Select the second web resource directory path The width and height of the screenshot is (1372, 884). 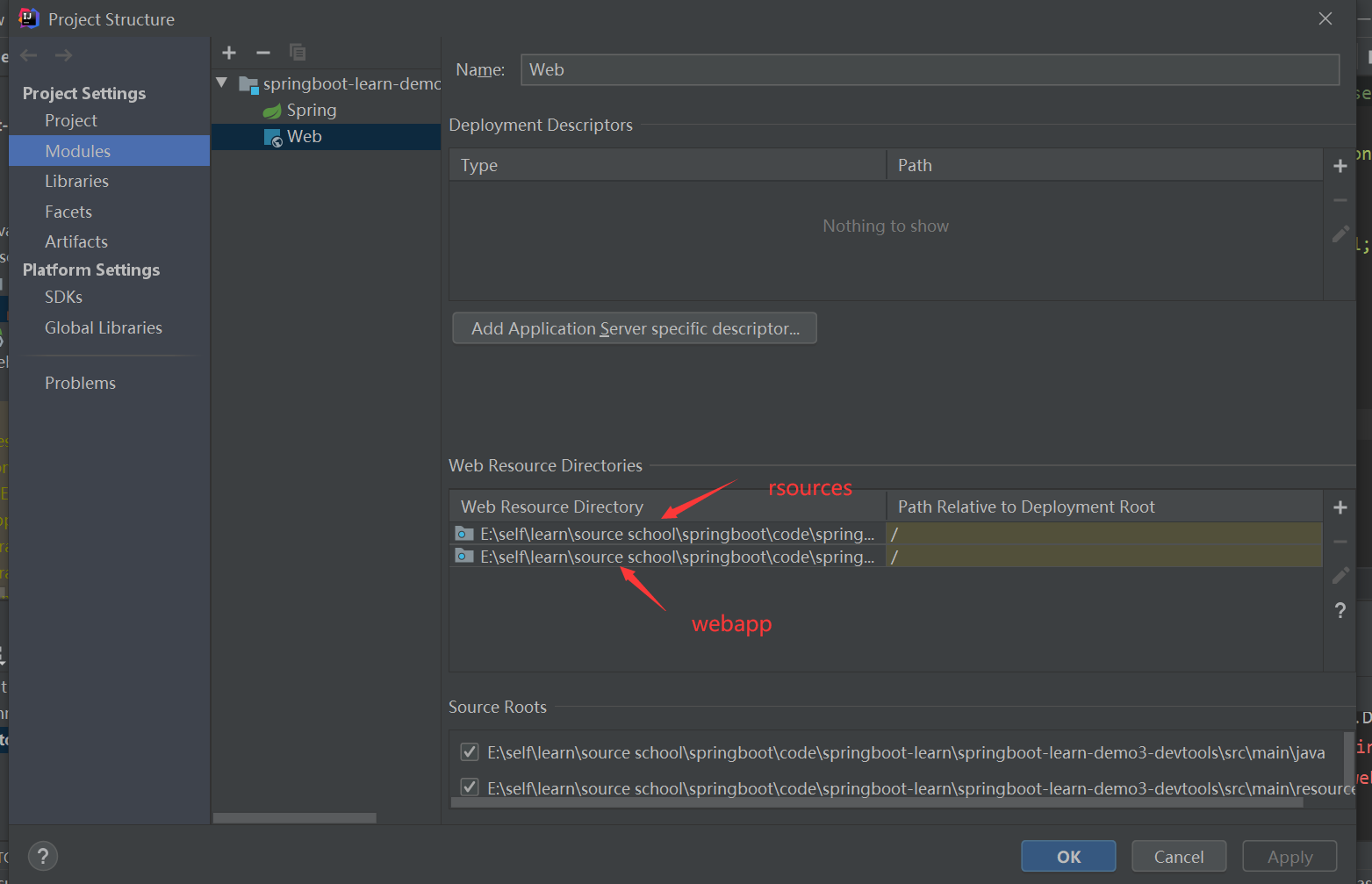[x=677, y=557]
